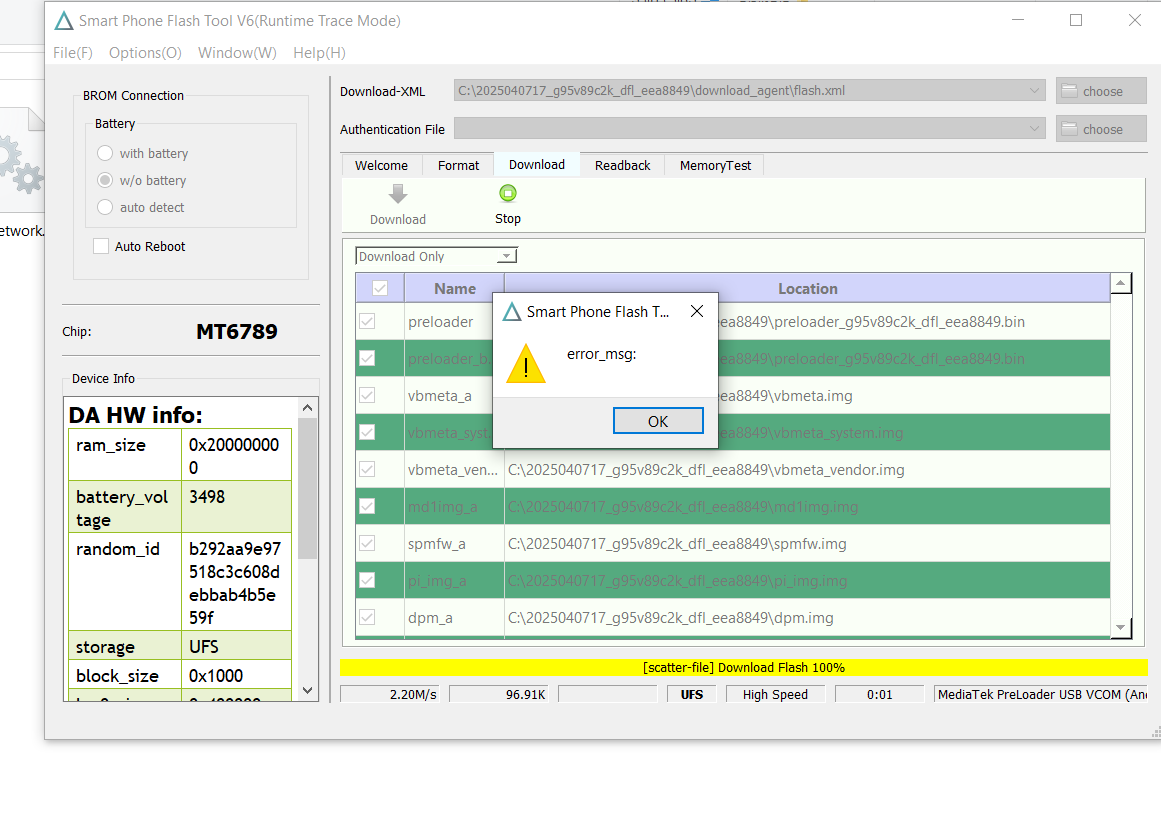The image size is (1161, 825).
Task: Click the yellow Download Flash 100% progress bar
Action: tap(743, 667)
